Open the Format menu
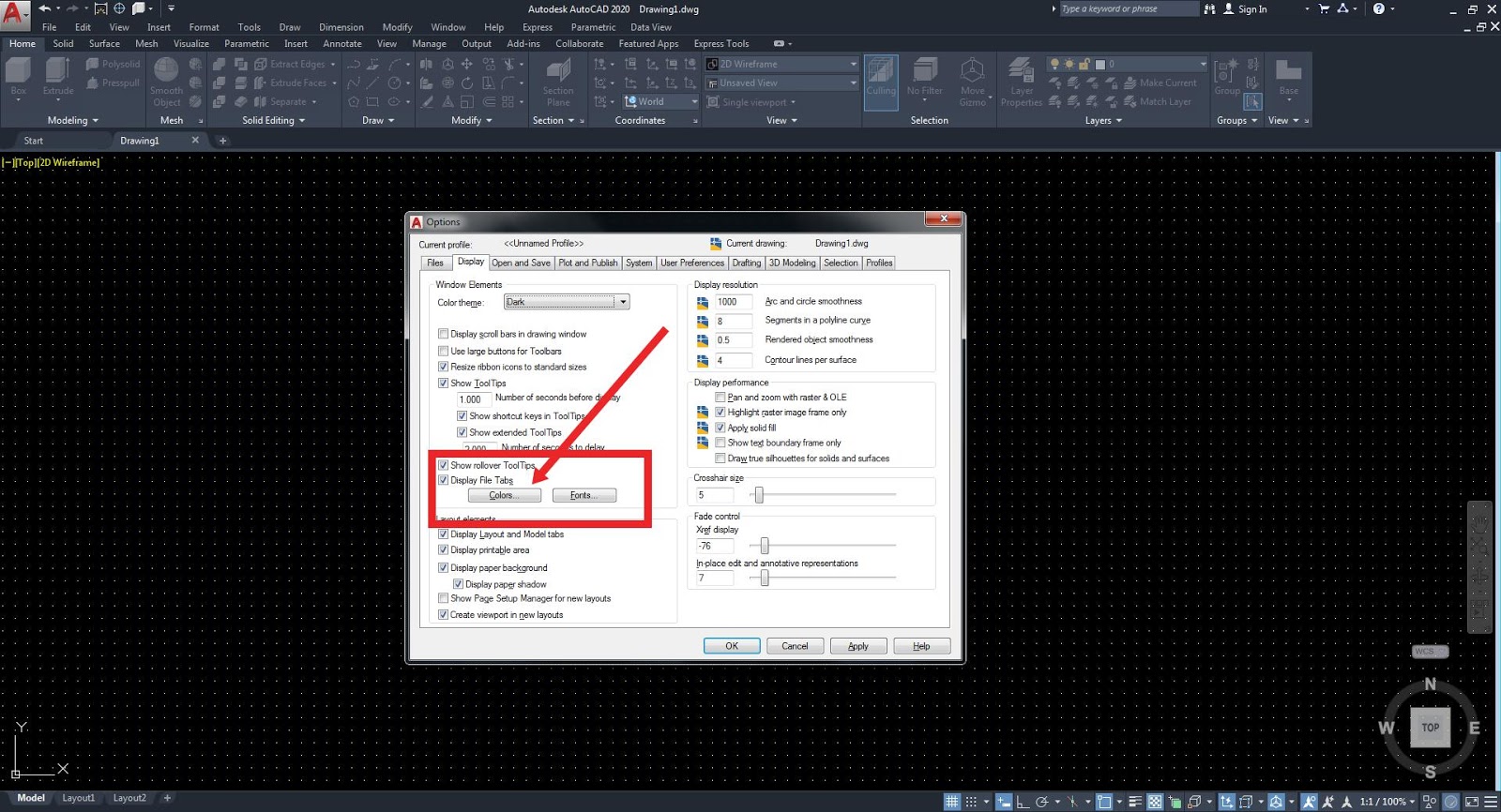 tap(204, 27)
